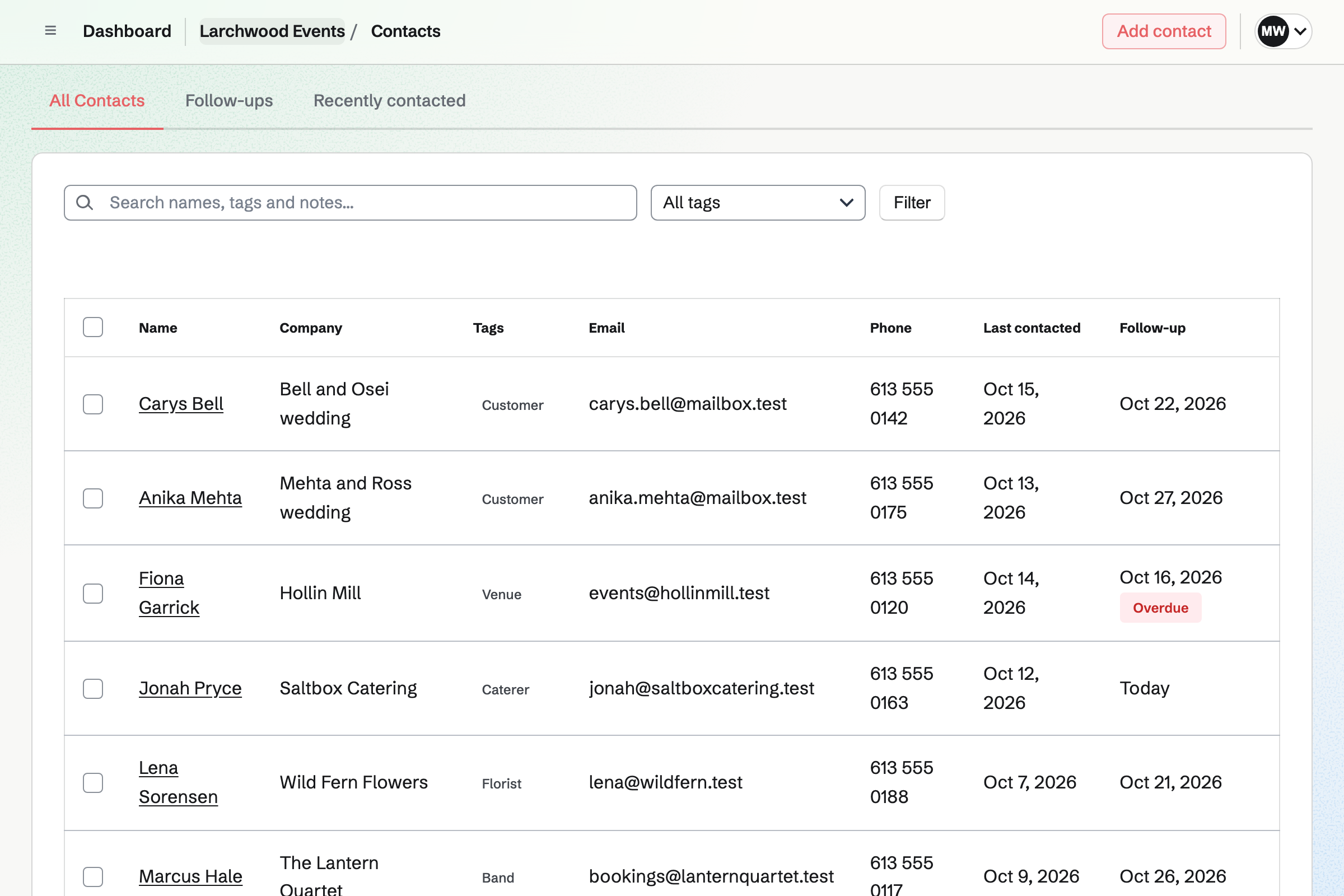Click the Florist tag on Wild Fern Flowers

click(x=502, y=784)
